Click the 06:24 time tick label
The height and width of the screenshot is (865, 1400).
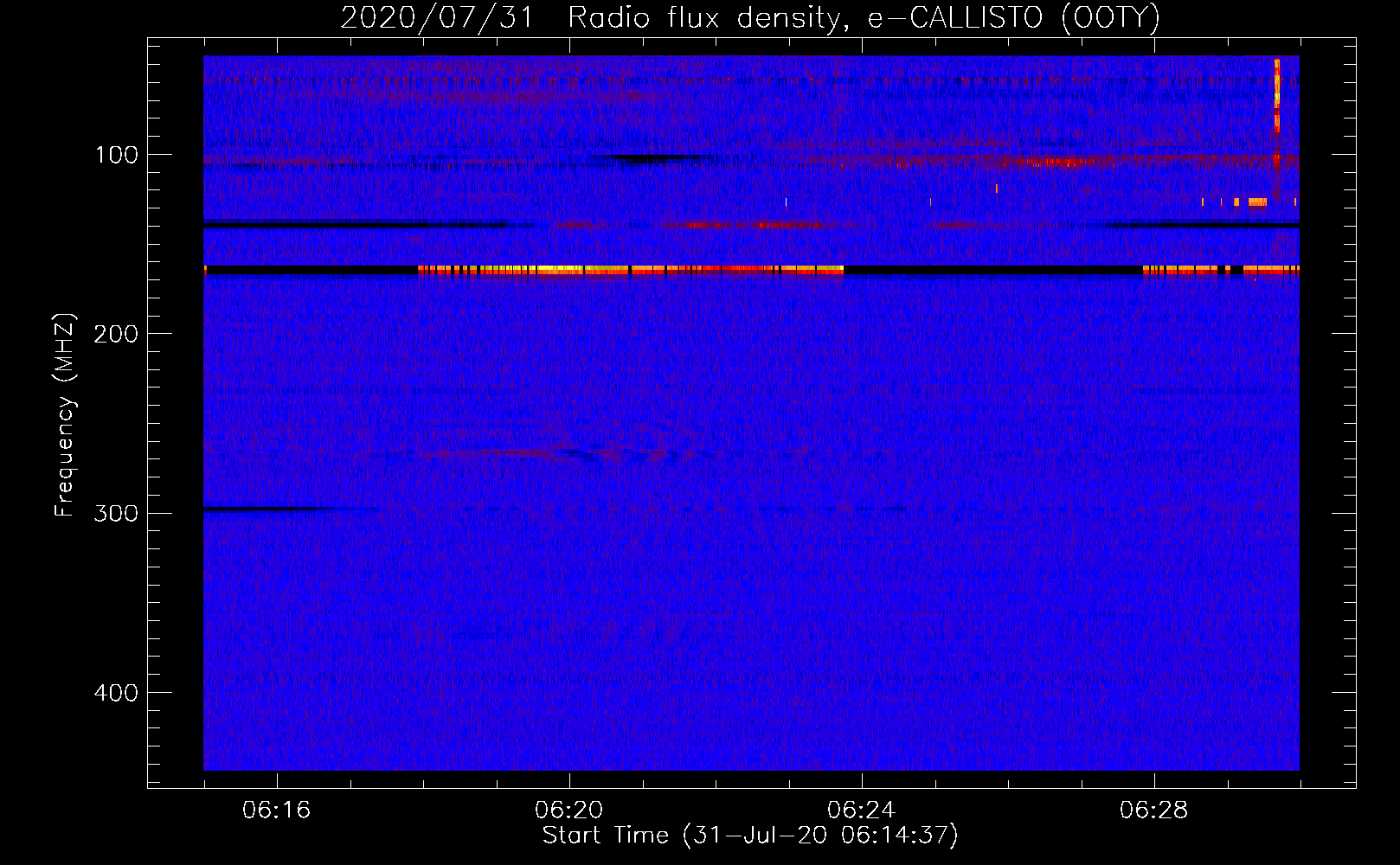click(x=862, y=811)
